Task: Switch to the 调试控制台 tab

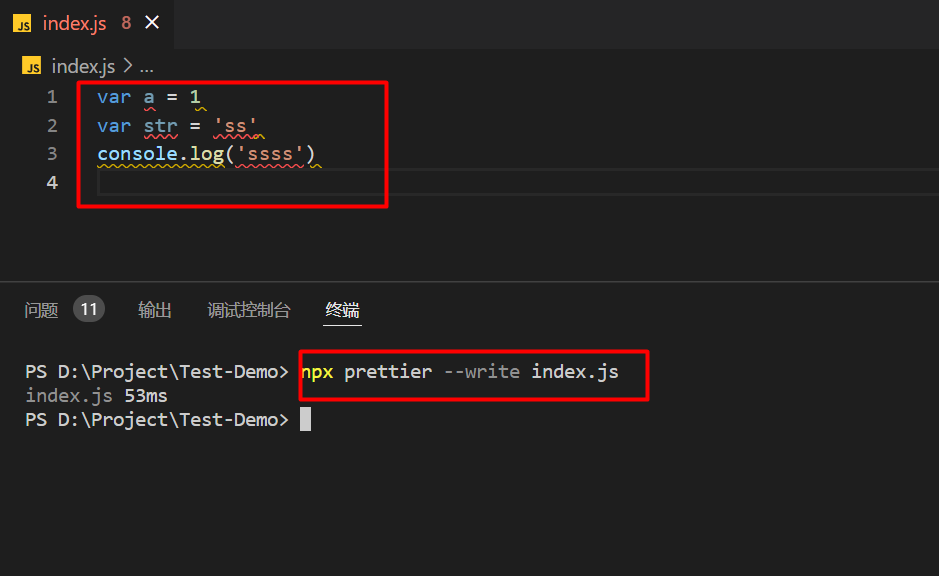Action: pos(249,310)
